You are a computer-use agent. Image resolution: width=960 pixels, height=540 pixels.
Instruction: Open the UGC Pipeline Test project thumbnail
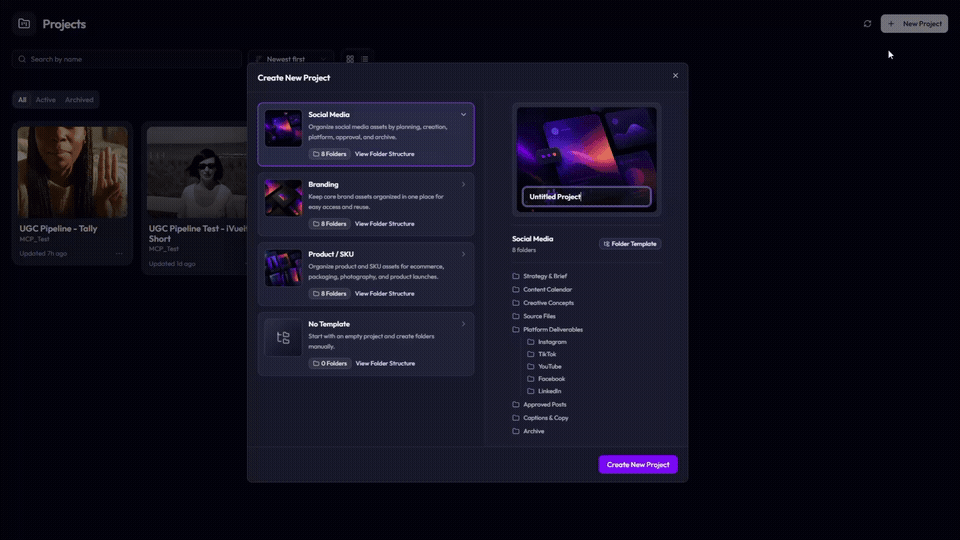(197, 172)
